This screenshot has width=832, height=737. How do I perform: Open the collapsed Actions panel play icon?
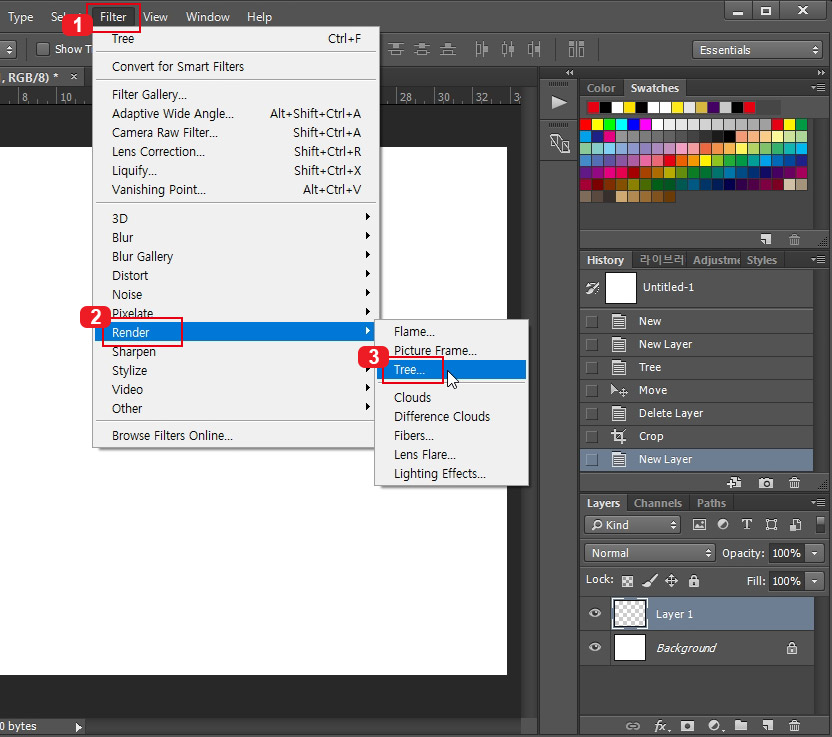tap(558, 102)
